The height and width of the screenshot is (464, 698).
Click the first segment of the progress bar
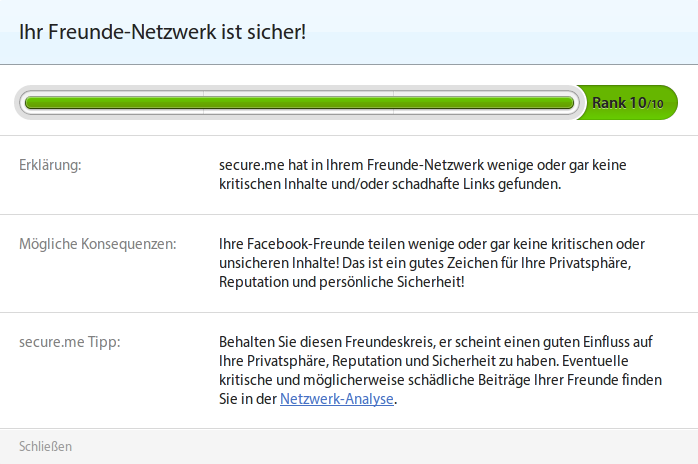coord(112,103)
